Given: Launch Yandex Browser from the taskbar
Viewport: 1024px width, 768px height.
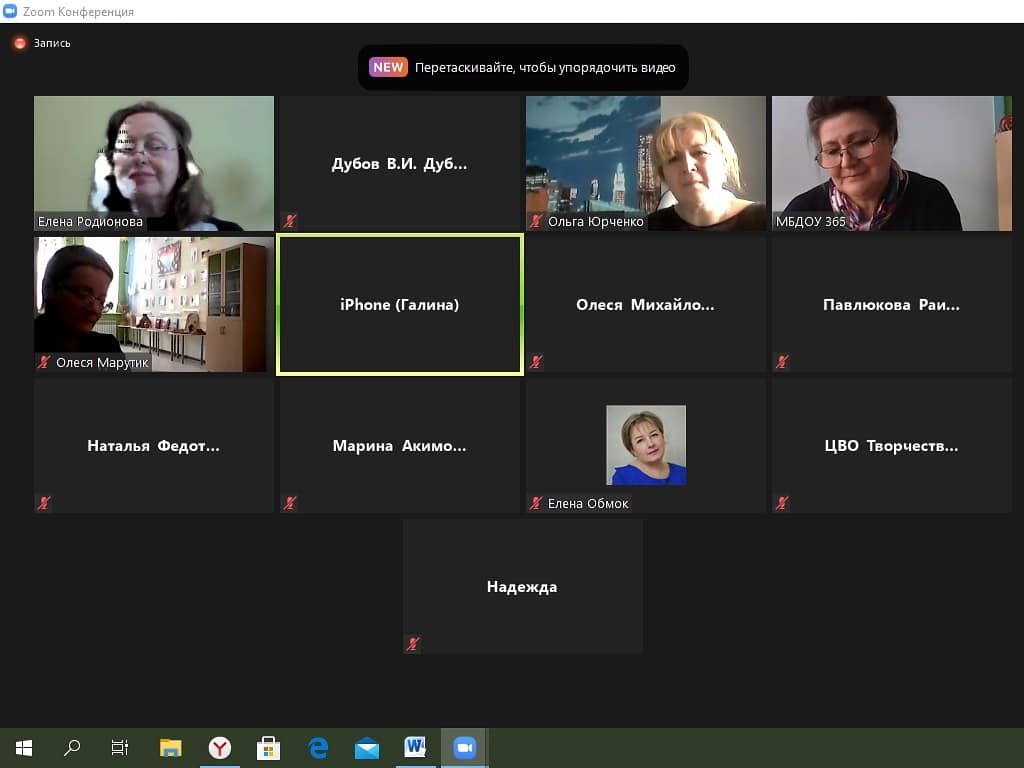Looking at the screenshot, I should [x=219, y=748].
